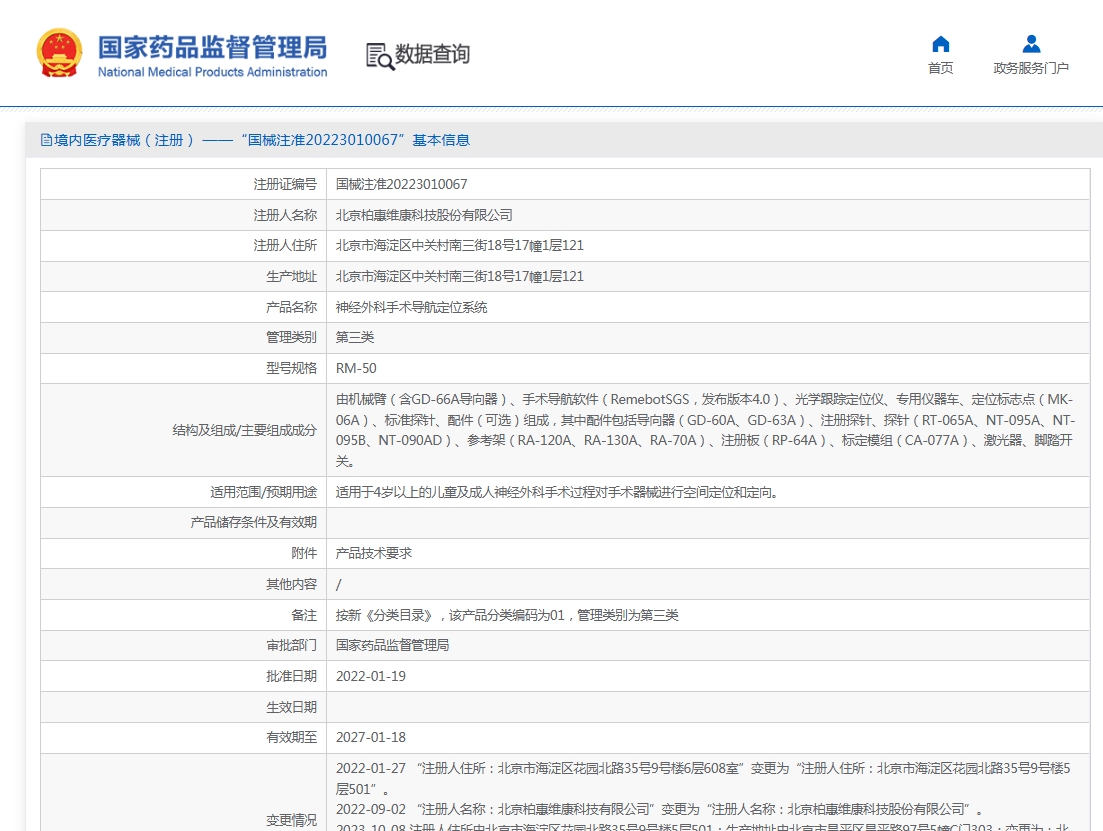Click the 境内医疗器械（注册）基本信息 header
This screenshot has width=1103, height=831.
tap(255, 140)
